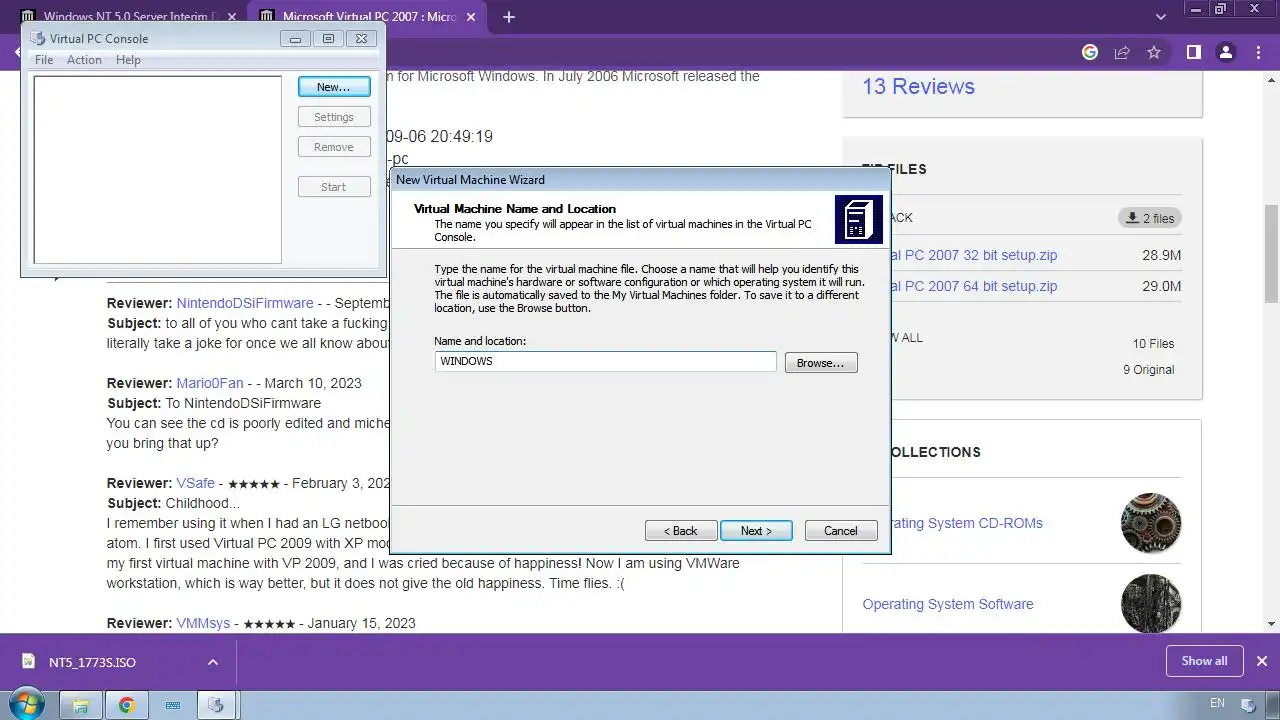Click the 9 Original count text
This screenshot has width=1280, height=720.
click(x=1149, y=370)
